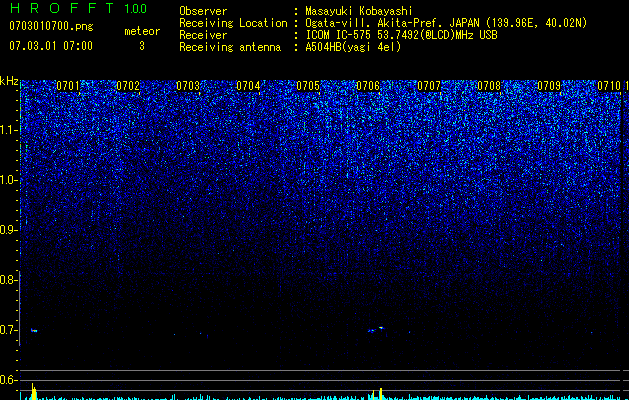This screenshot has height=400, width=629.
Task: Click the meteor count value 3
Action: point(142,46)
